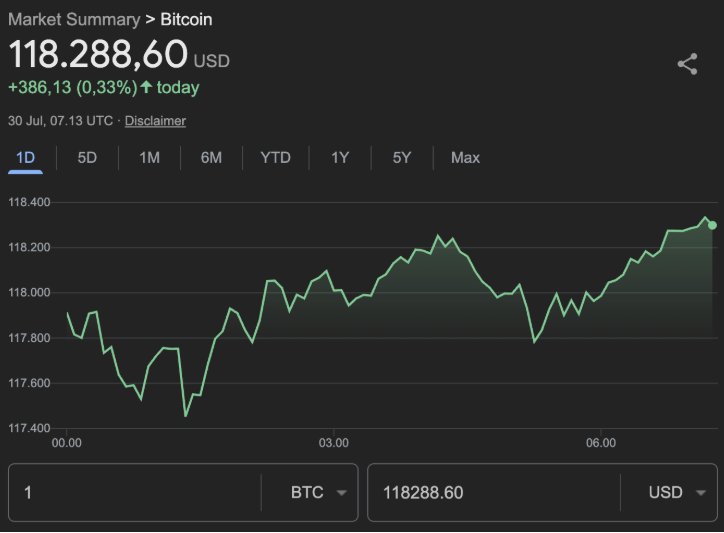
Task: Click the share icon
Action: [687, 64]
